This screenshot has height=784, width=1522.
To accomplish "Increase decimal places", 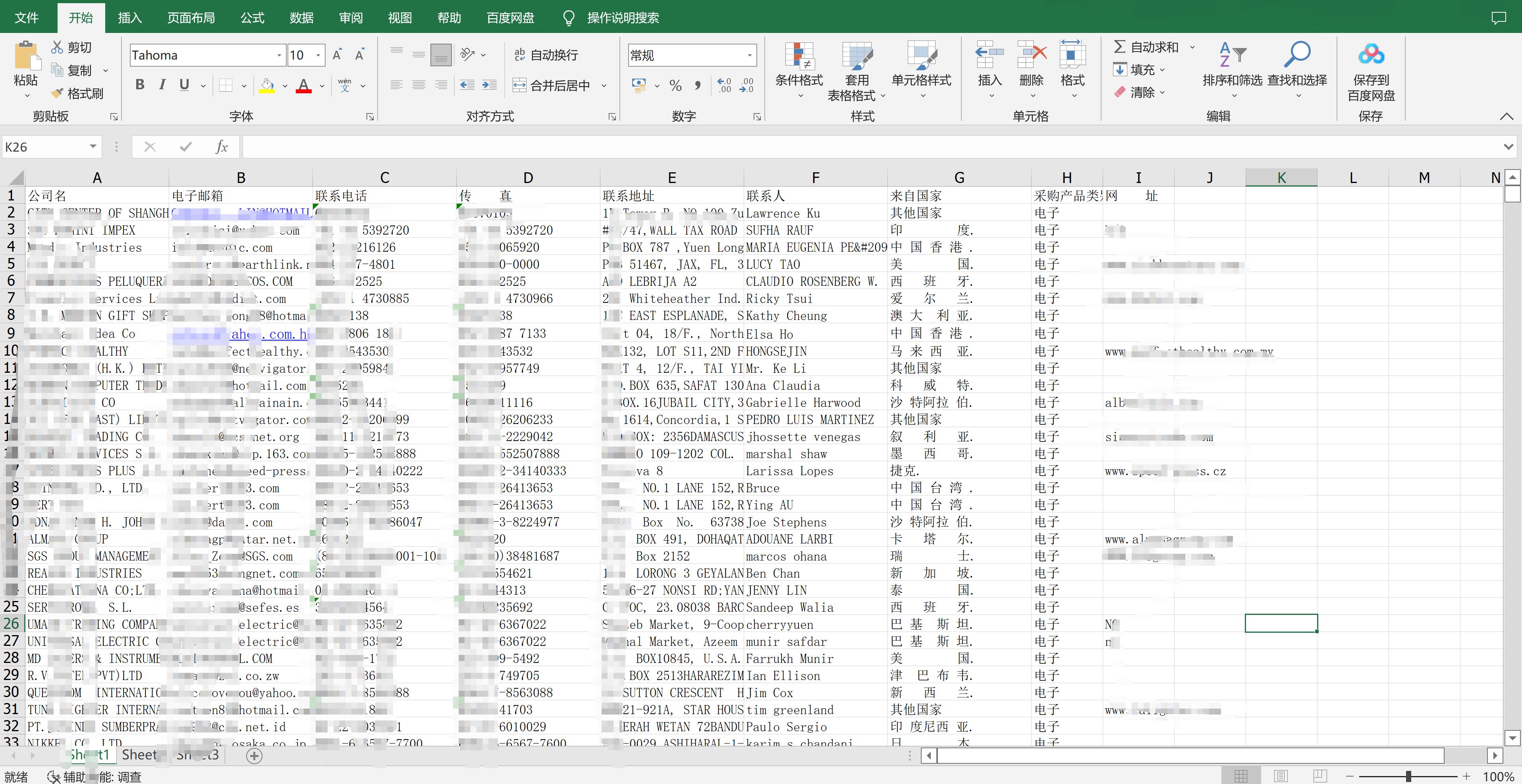I will click(x=724, y=86).
